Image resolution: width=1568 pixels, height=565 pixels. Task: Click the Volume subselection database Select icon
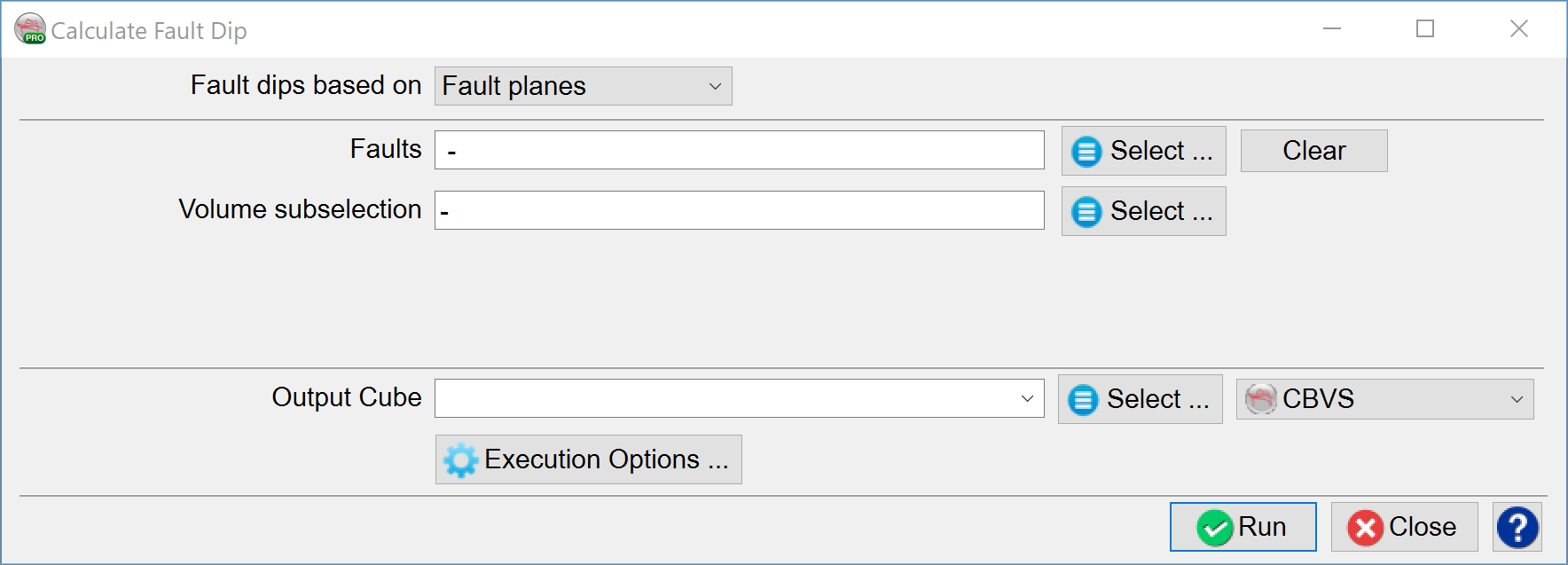coord(1086,211)
